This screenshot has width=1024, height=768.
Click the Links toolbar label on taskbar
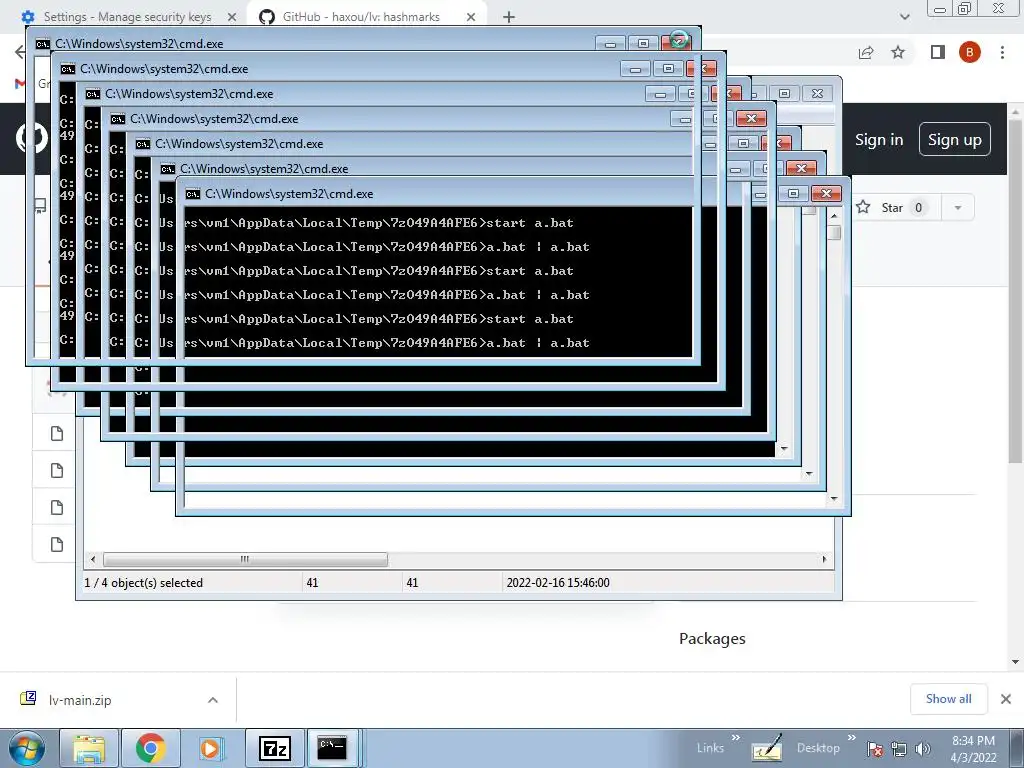click(x=710, y=748)
